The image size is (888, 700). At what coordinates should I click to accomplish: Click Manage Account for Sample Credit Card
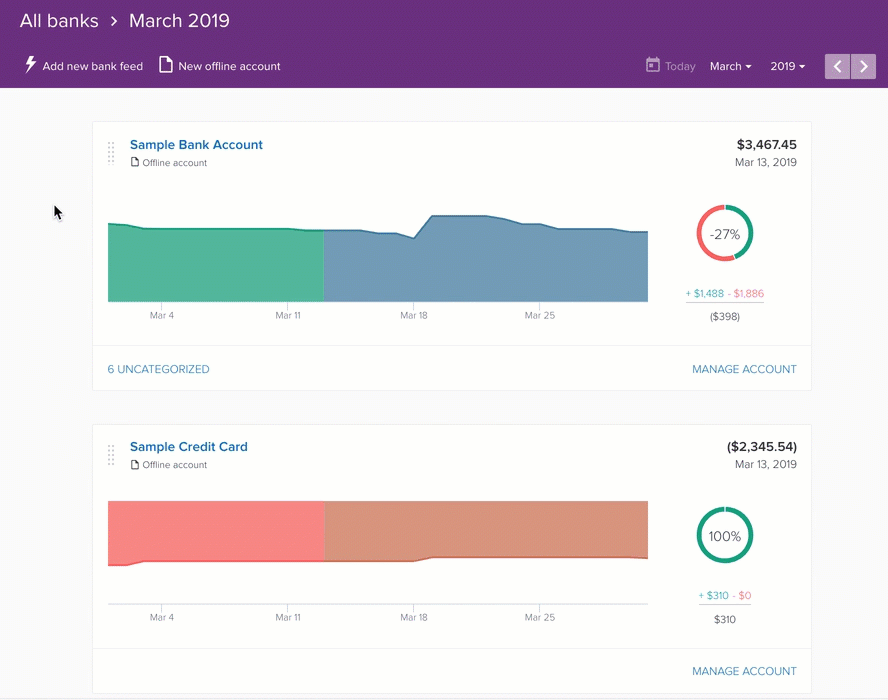tap(744, 671)
